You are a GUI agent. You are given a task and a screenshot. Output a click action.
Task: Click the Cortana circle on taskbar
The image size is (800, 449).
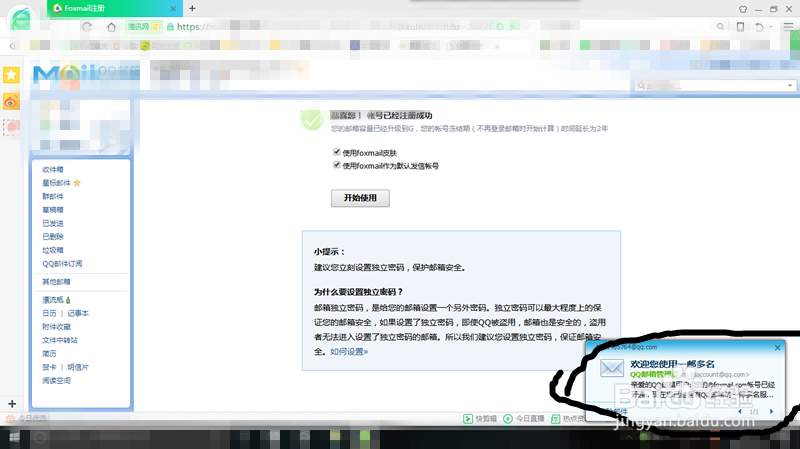click(x=40, y=438)
